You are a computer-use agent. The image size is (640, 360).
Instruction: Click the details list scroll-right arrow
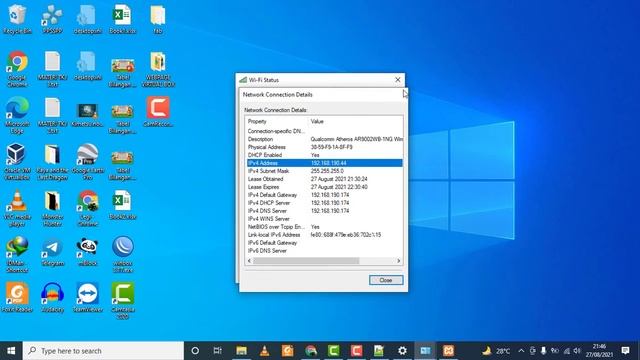[399, 261]
